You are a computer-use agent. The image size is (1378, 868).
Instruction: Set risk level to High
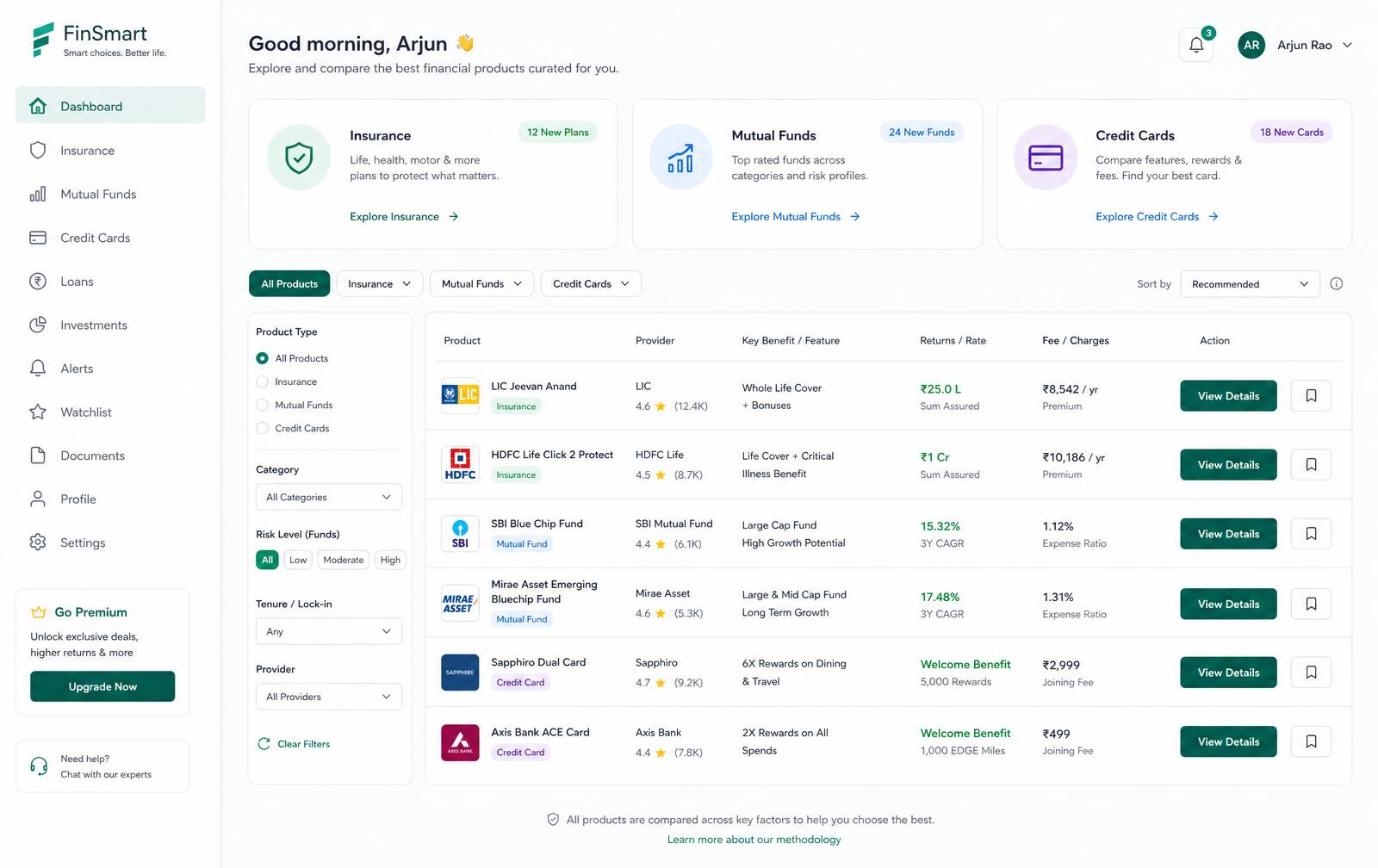390,560
